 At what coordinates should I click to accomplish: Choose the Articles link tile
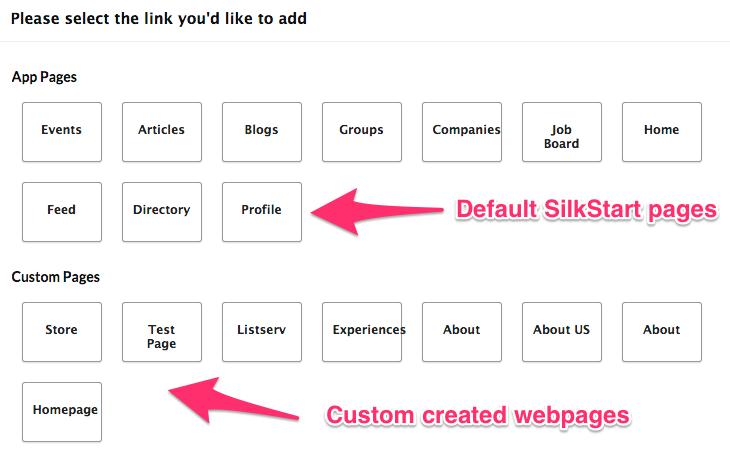(162, 131)
